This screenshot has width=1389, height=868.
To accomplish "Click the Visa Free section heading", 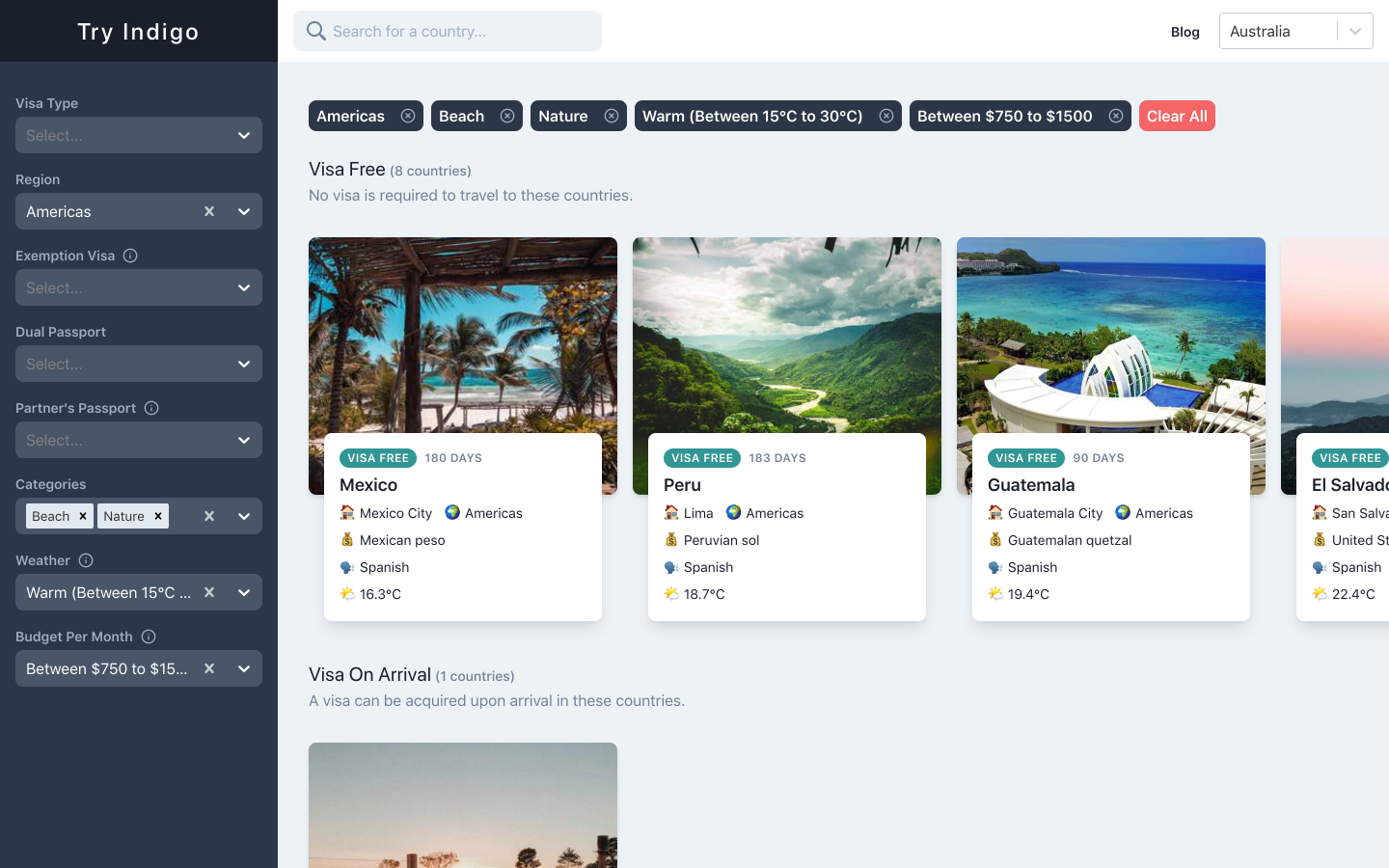I will point(347,170).
